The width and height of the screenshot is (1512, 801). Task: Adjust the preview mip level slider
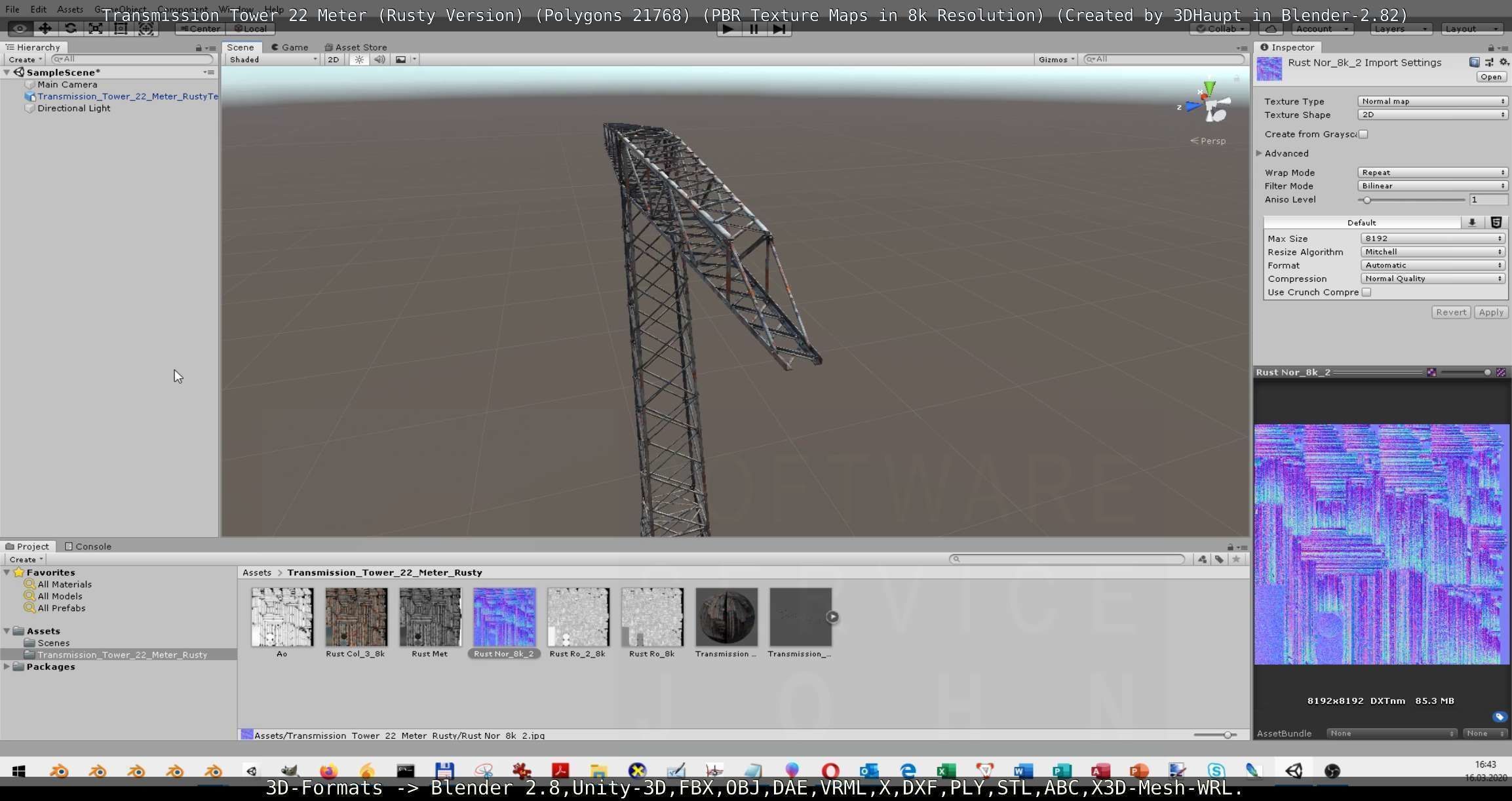1465,372
